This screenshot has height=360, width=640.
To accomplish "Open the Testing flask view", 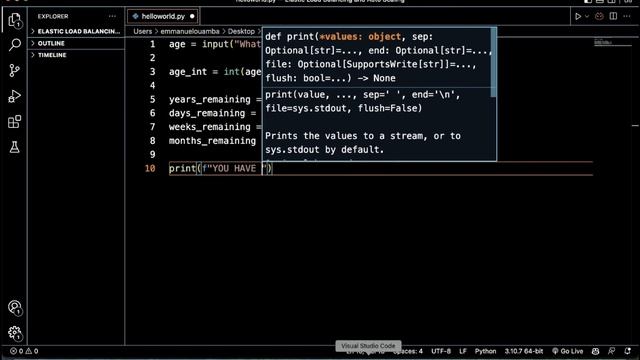I will pyautogui.click(x=14, y=147).
